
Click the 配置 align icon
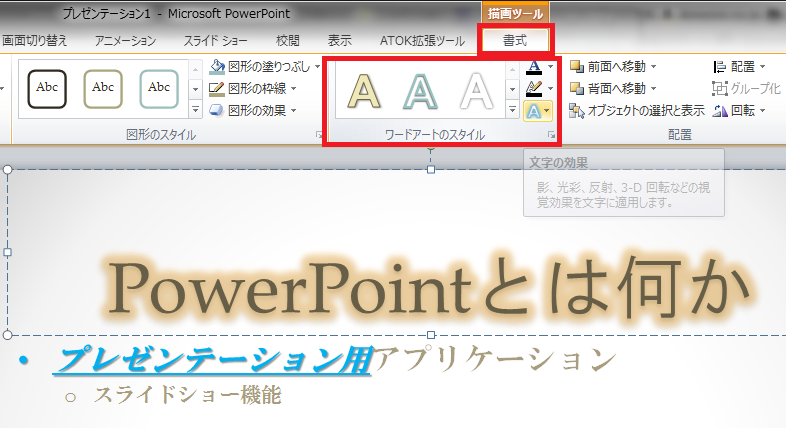pos(719,67)
